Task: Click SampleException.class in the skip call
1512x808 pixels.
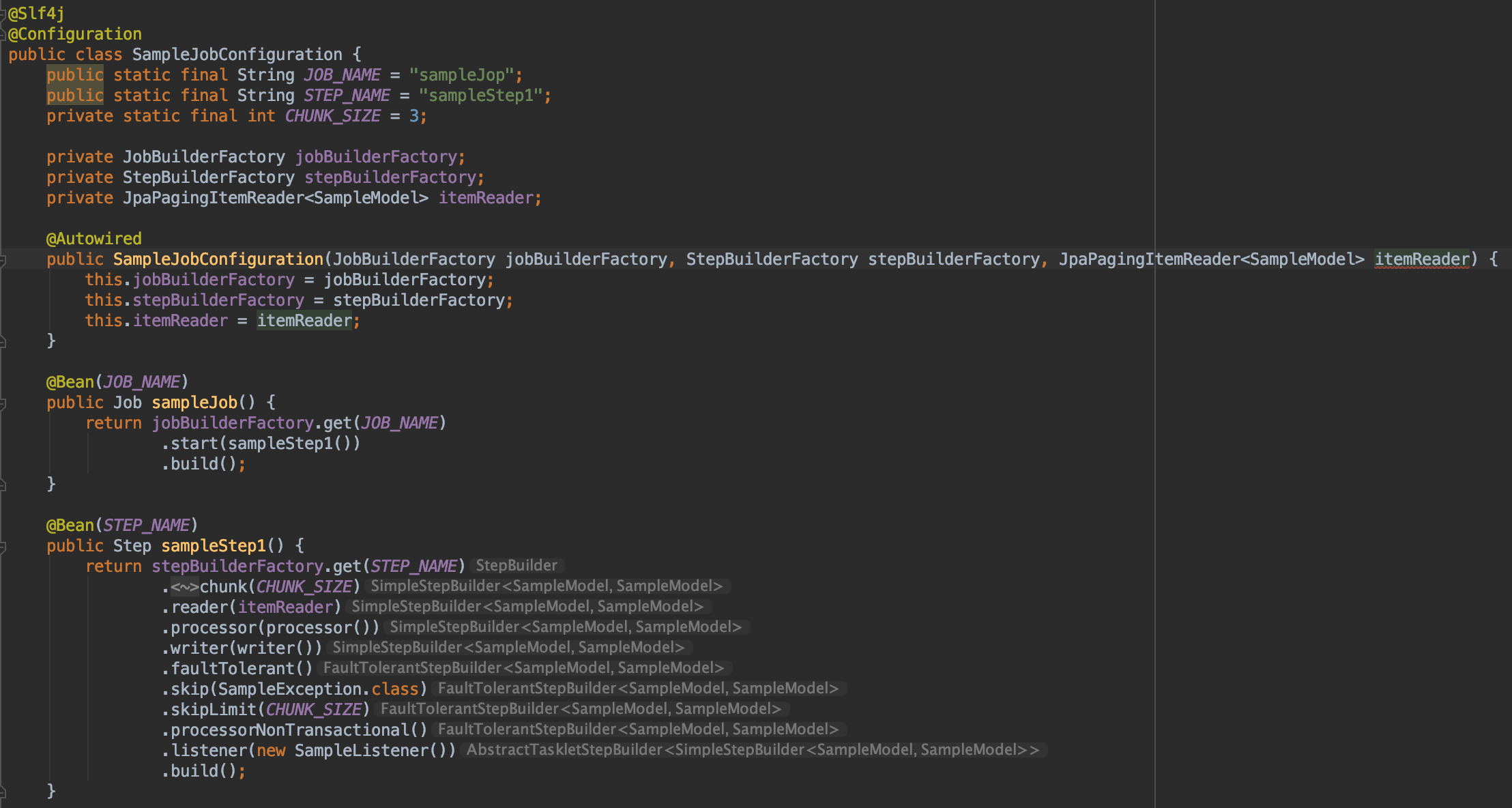Action: click(x=318, y=689)
